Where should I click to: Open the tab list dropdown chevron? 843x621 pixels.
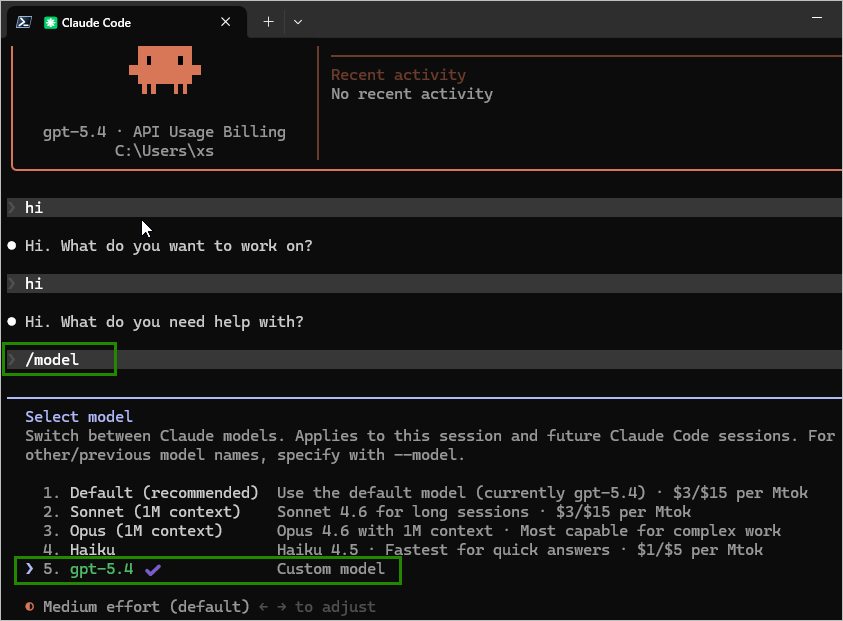point(299,21)
